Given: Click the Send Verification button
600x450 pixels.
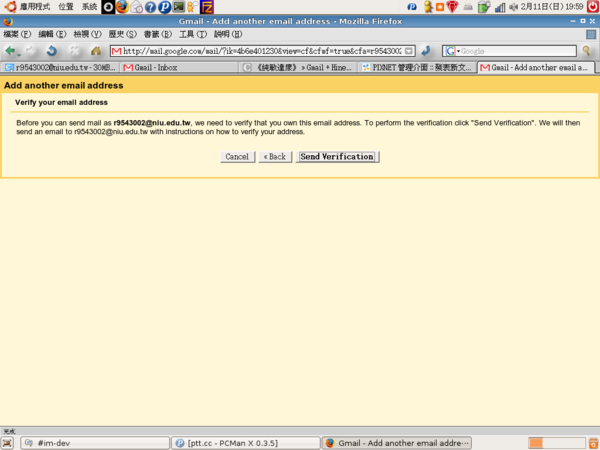Looking at the screenshot, I should (337, 157).
